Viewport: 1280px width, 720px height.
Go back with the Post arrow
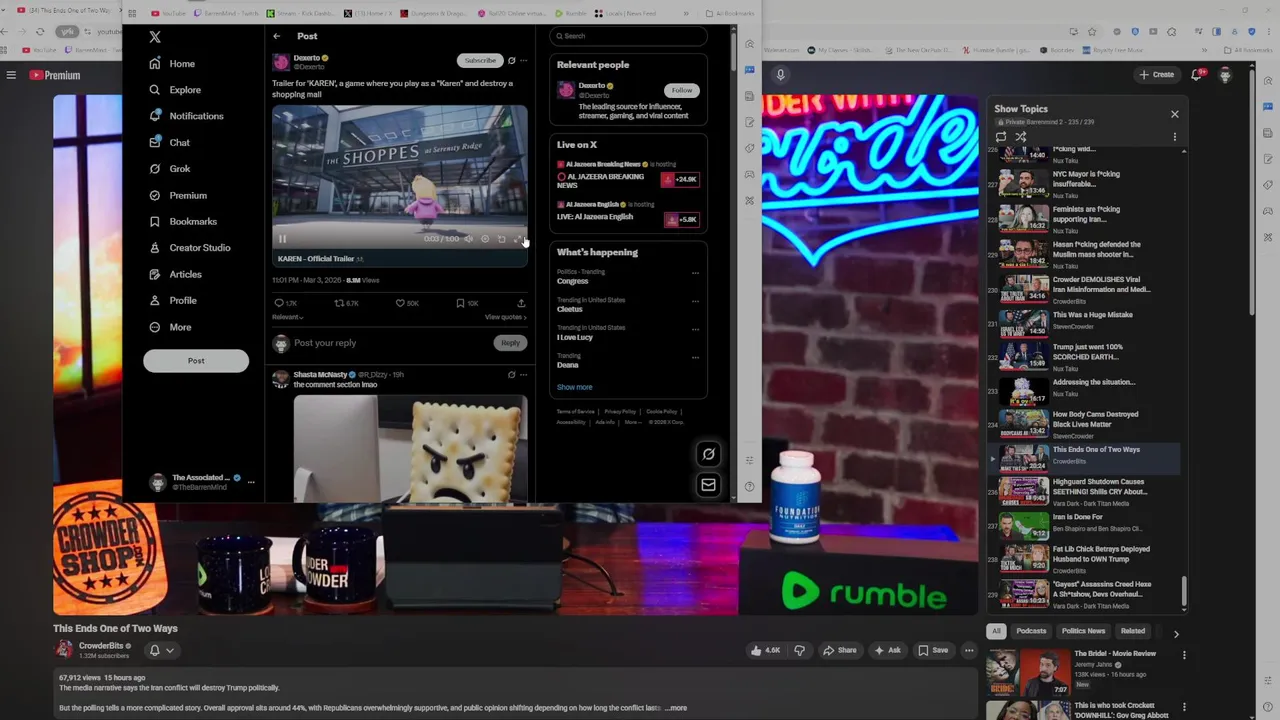click(277, 36)
